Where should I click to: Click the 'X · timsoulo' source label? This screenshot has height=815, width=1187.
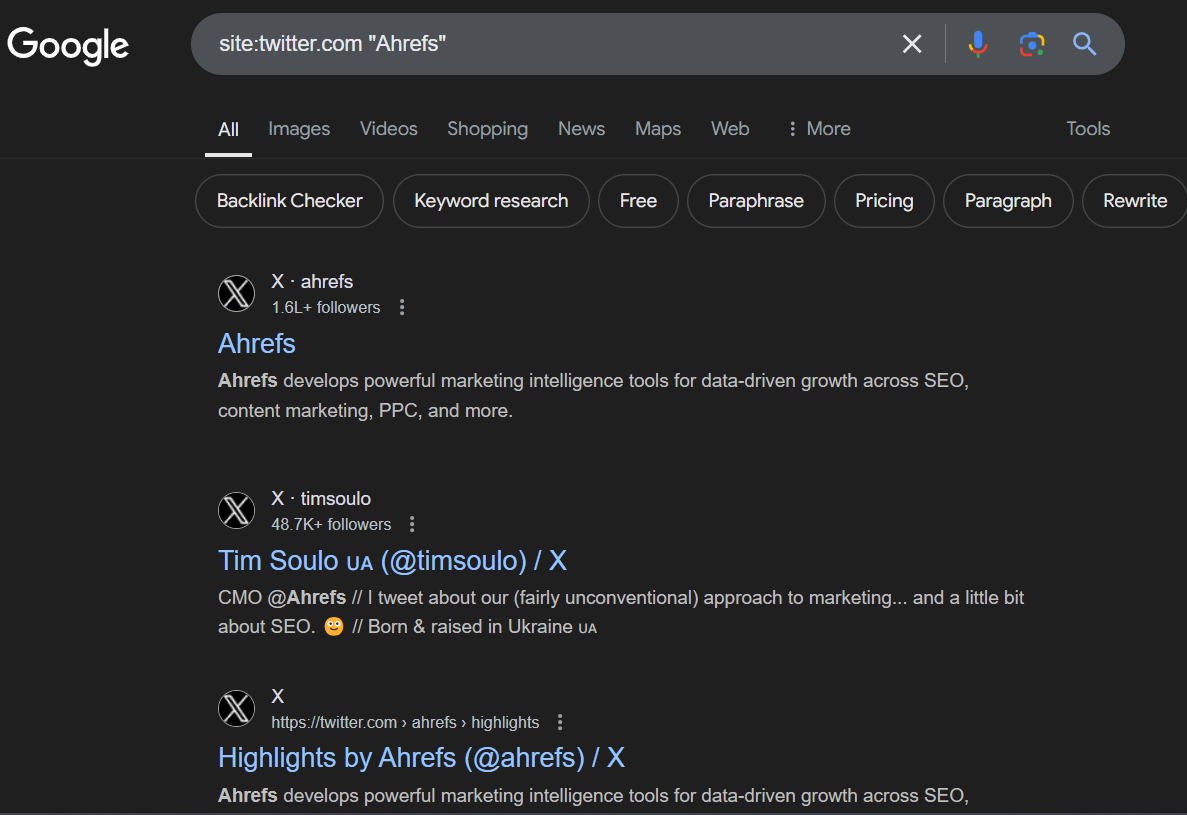(321, 499)
